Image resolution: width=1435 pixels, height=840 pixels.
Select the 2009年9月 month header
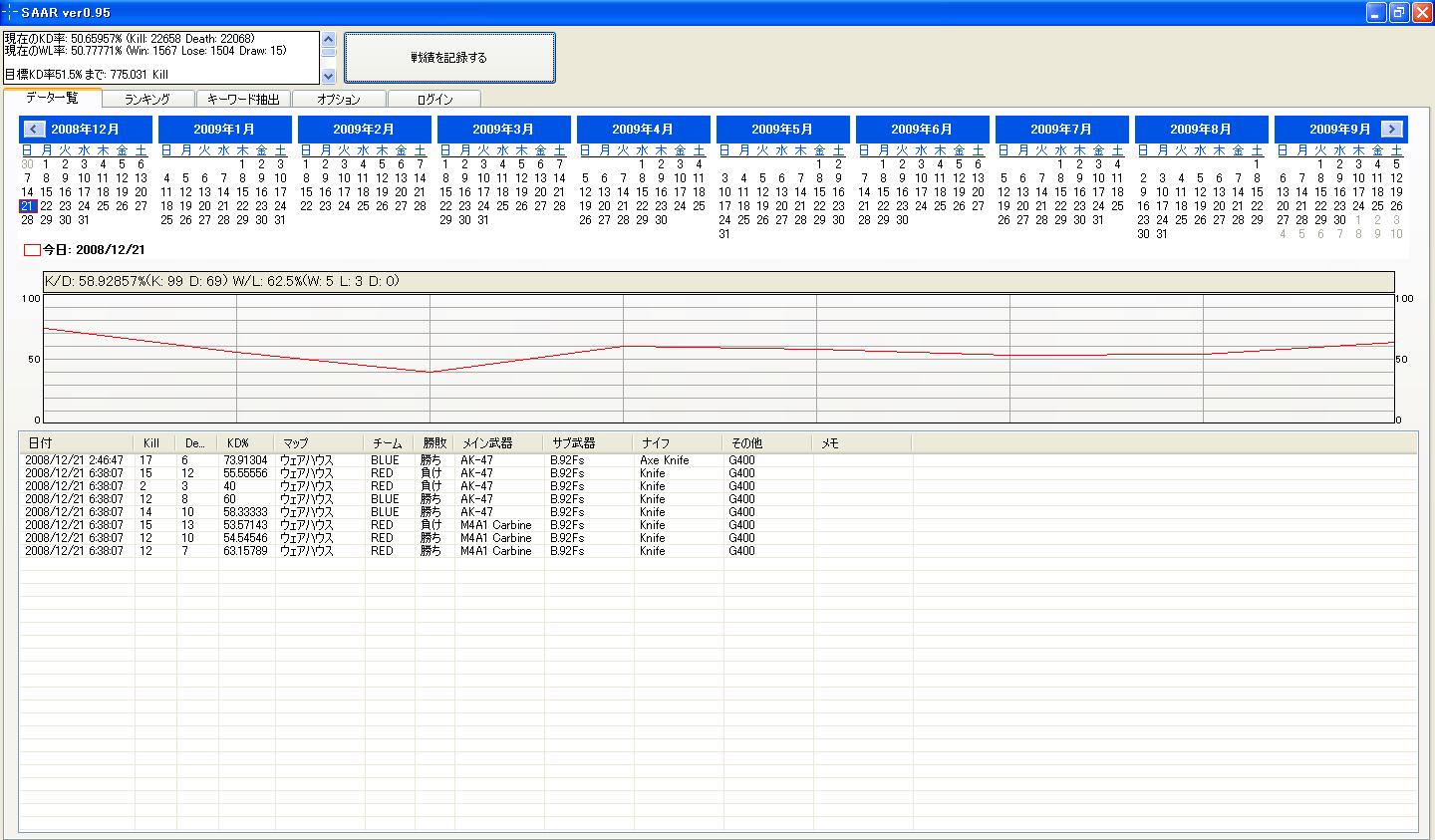tap(1340, 130)
